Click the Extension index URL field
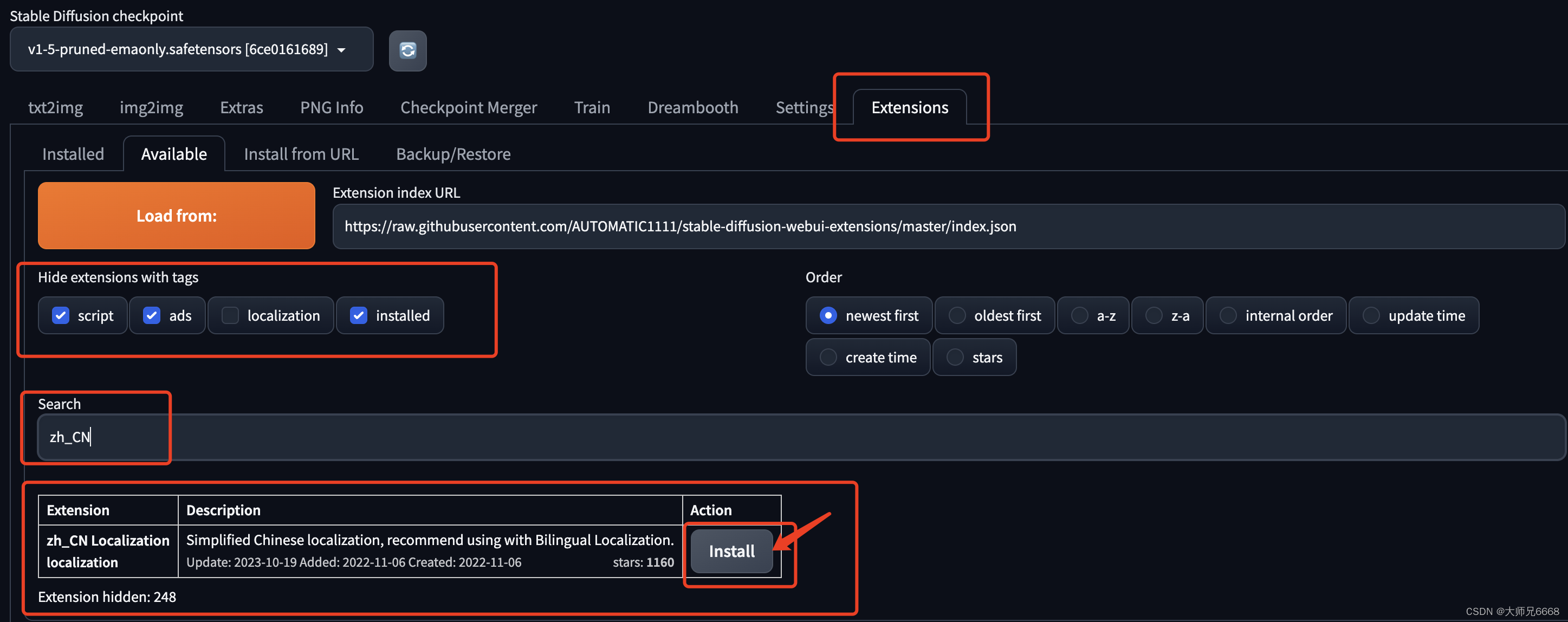Viewport: 1568px width, 622px height. [x=948, y=226]
